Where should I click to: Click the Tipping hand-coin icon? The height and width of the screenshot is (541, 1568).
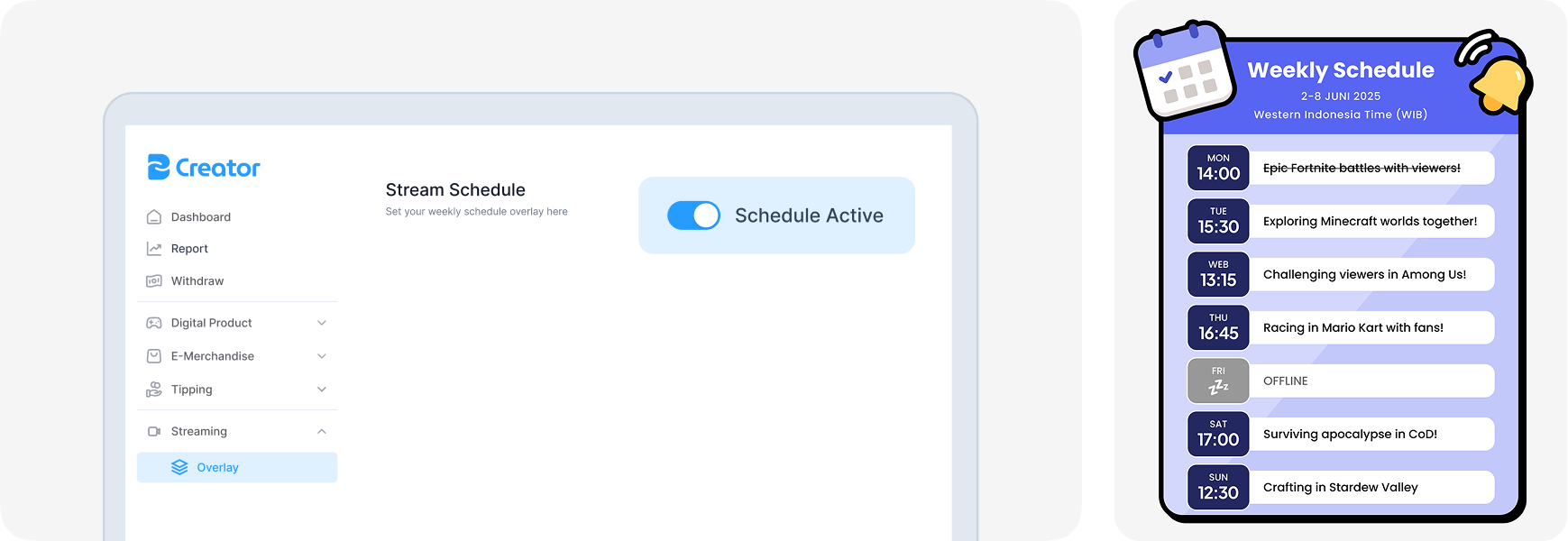click(154, 390)
